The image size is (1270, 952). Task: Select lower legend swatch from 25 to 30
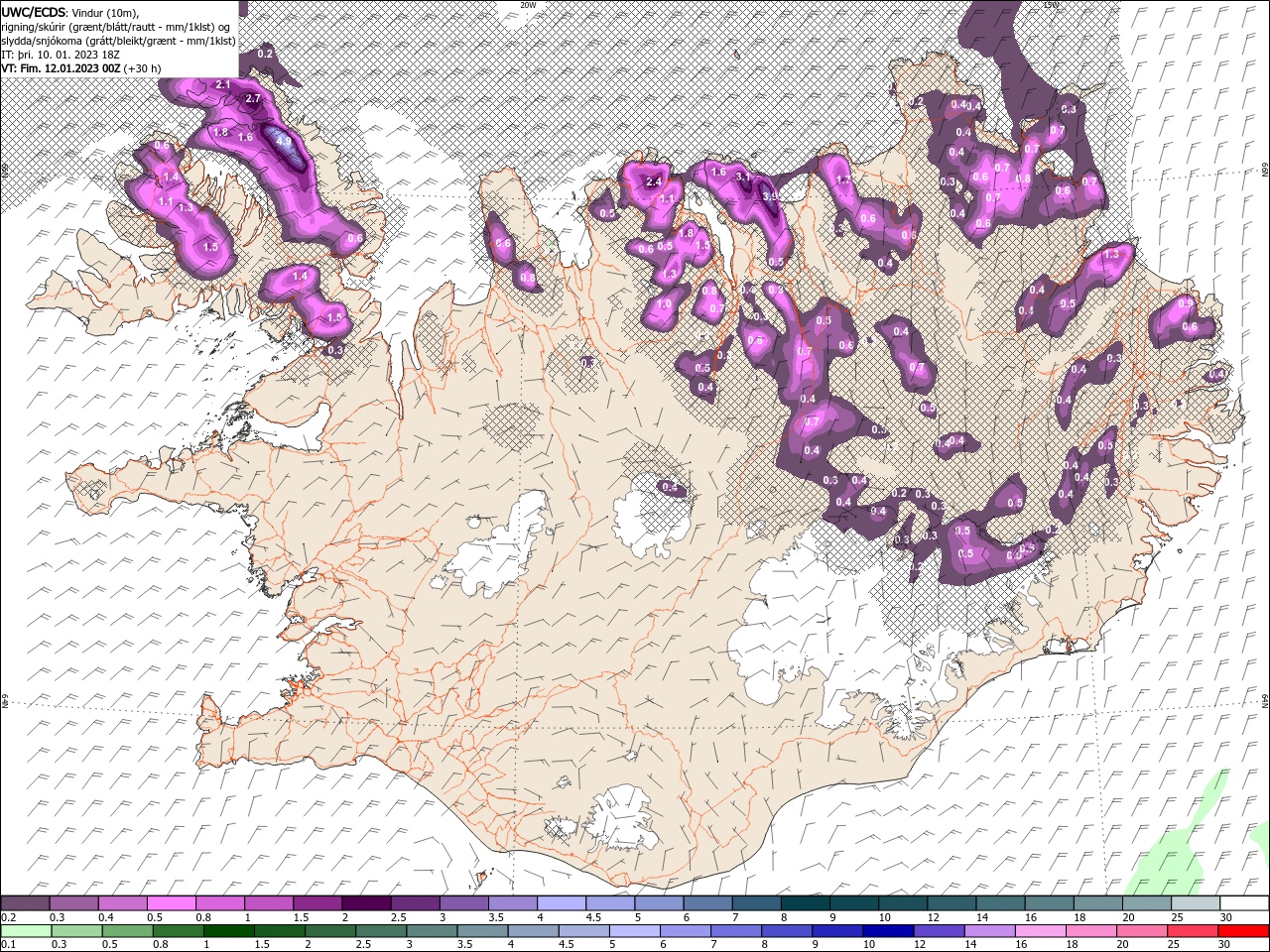1194,931
